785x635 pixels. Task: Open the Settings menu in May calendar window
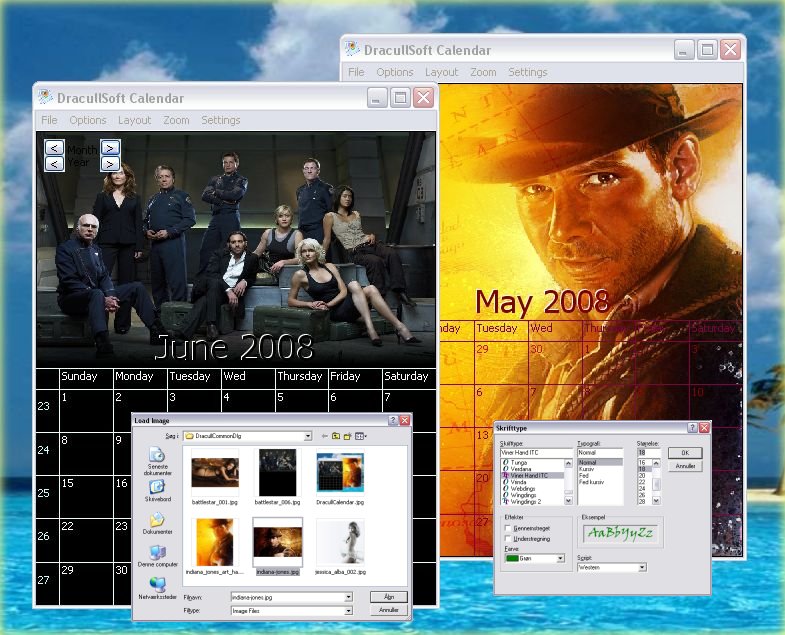point(527,72)
